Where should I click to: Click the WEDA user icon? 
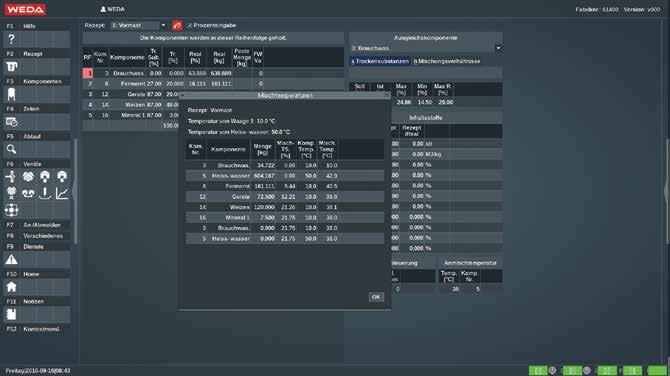(x=103, y=9)
